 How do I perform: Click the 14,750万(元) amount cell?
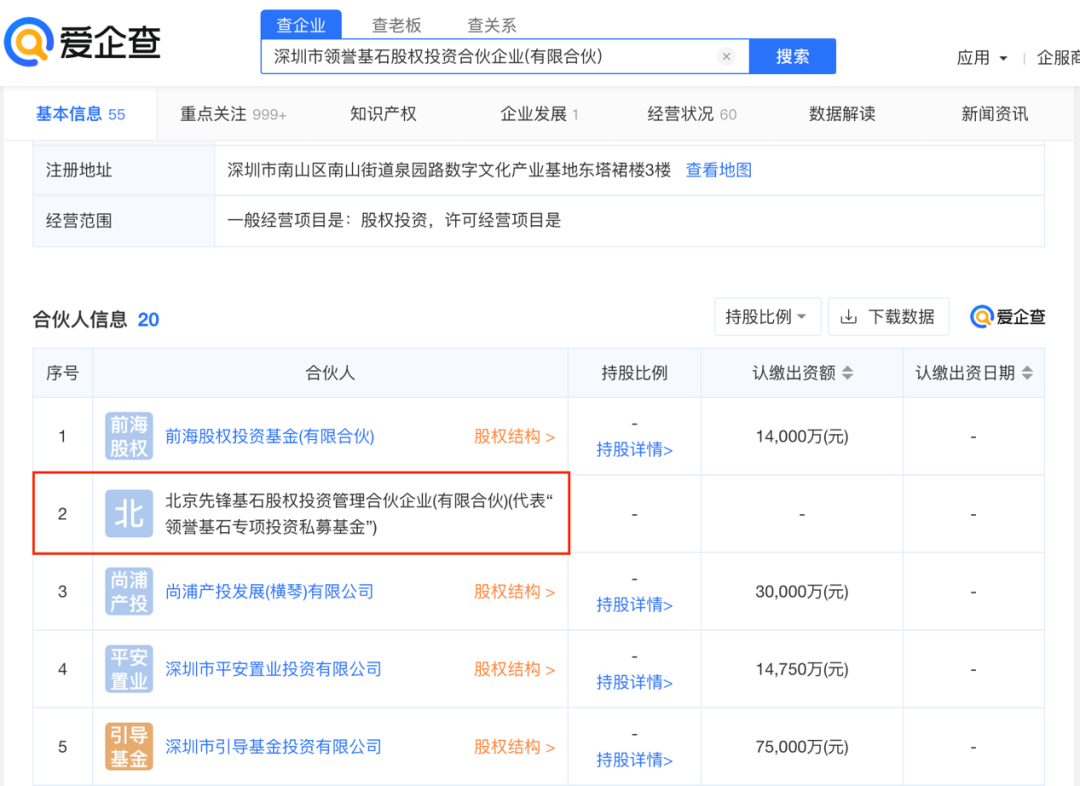[x=802, y=669]
